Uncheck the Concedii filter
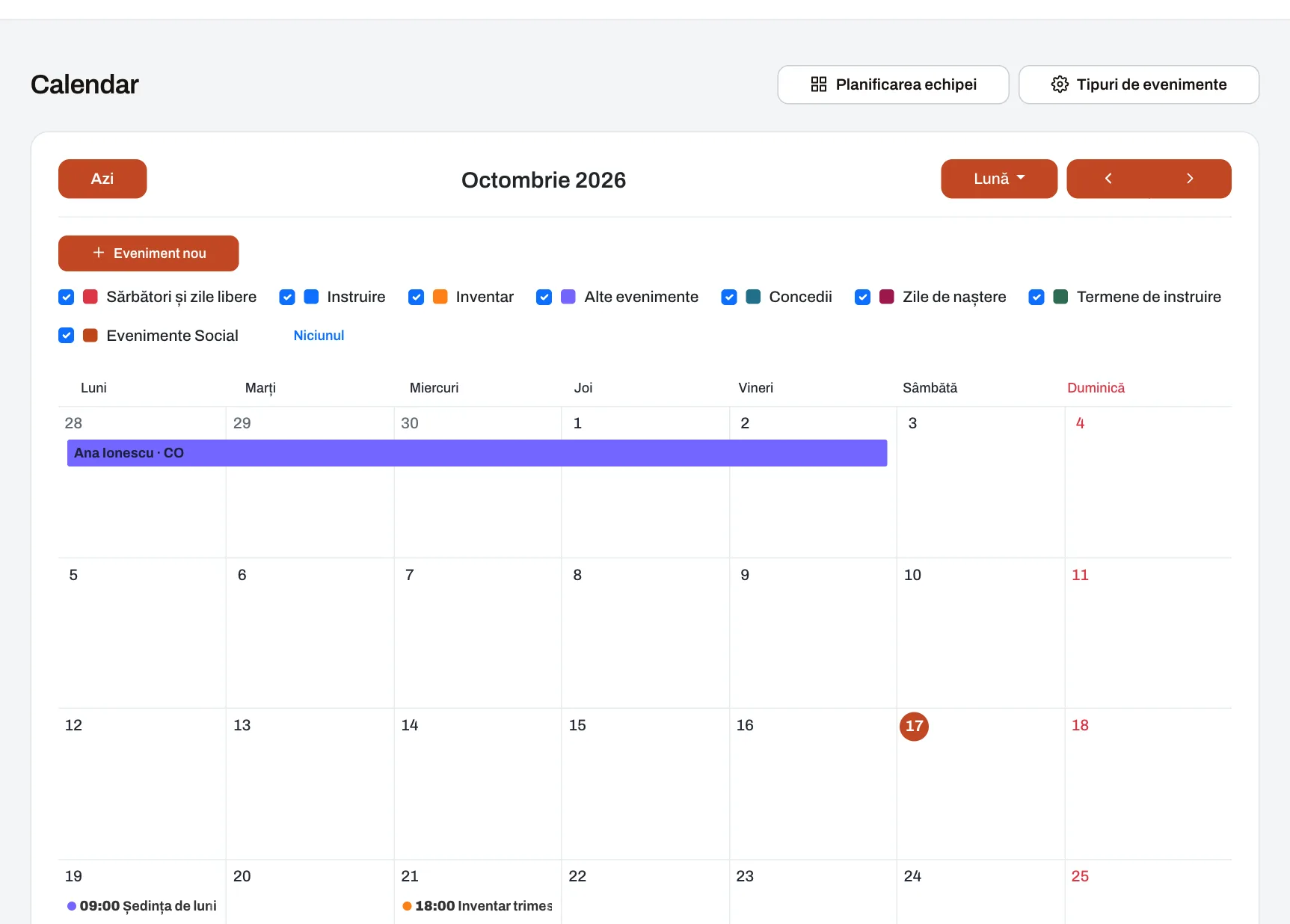This screenshot has width=1290, height=924. (729, 297)
